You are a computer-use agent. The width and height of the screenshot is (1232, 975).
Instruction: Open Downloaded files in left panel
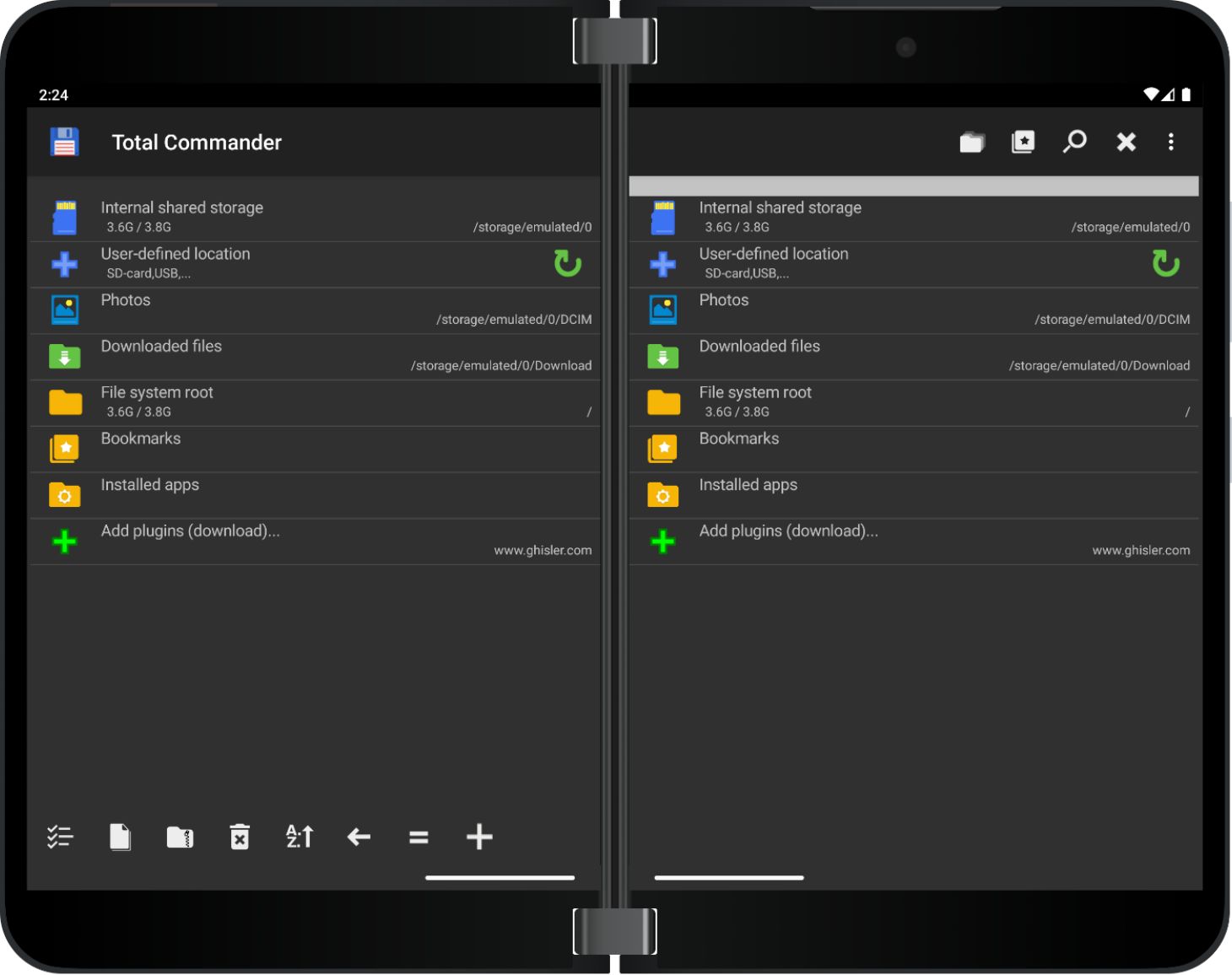pos(315,357)
